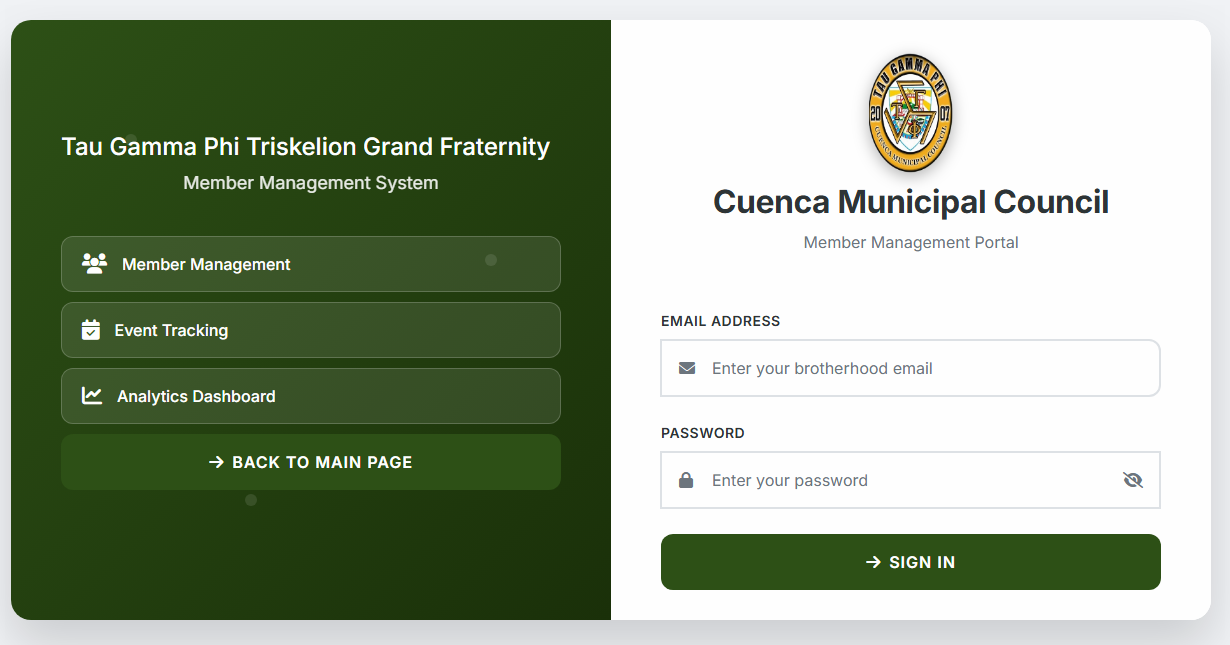
Task: Click the Member Management people icon
Action: (x=94, y=264)
